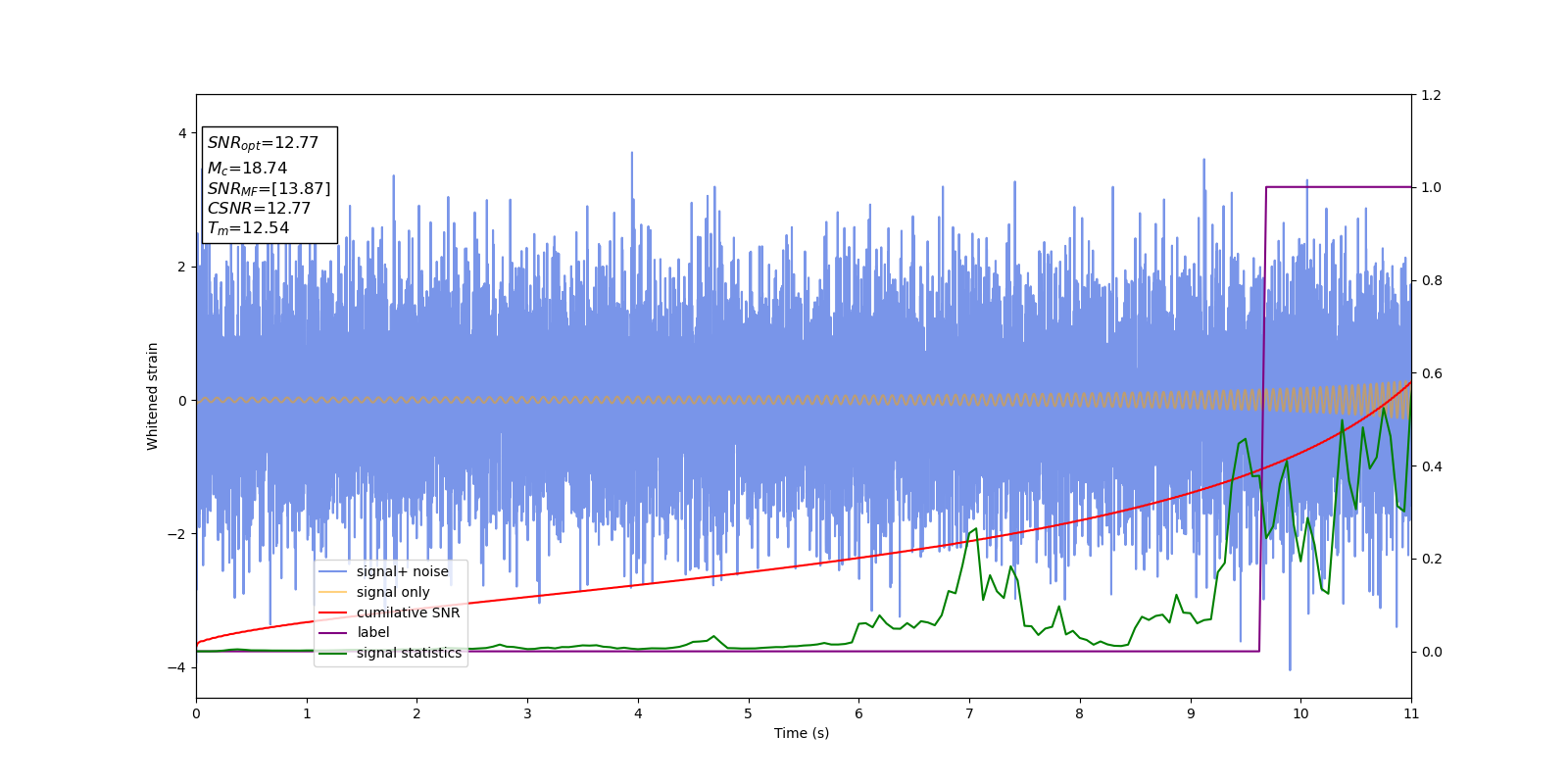The height and width of the screenshot is (784, 1568).
Task: Click right y-axis tick label 0.4
Action: pyautogui.click(x=1431, y=466)
